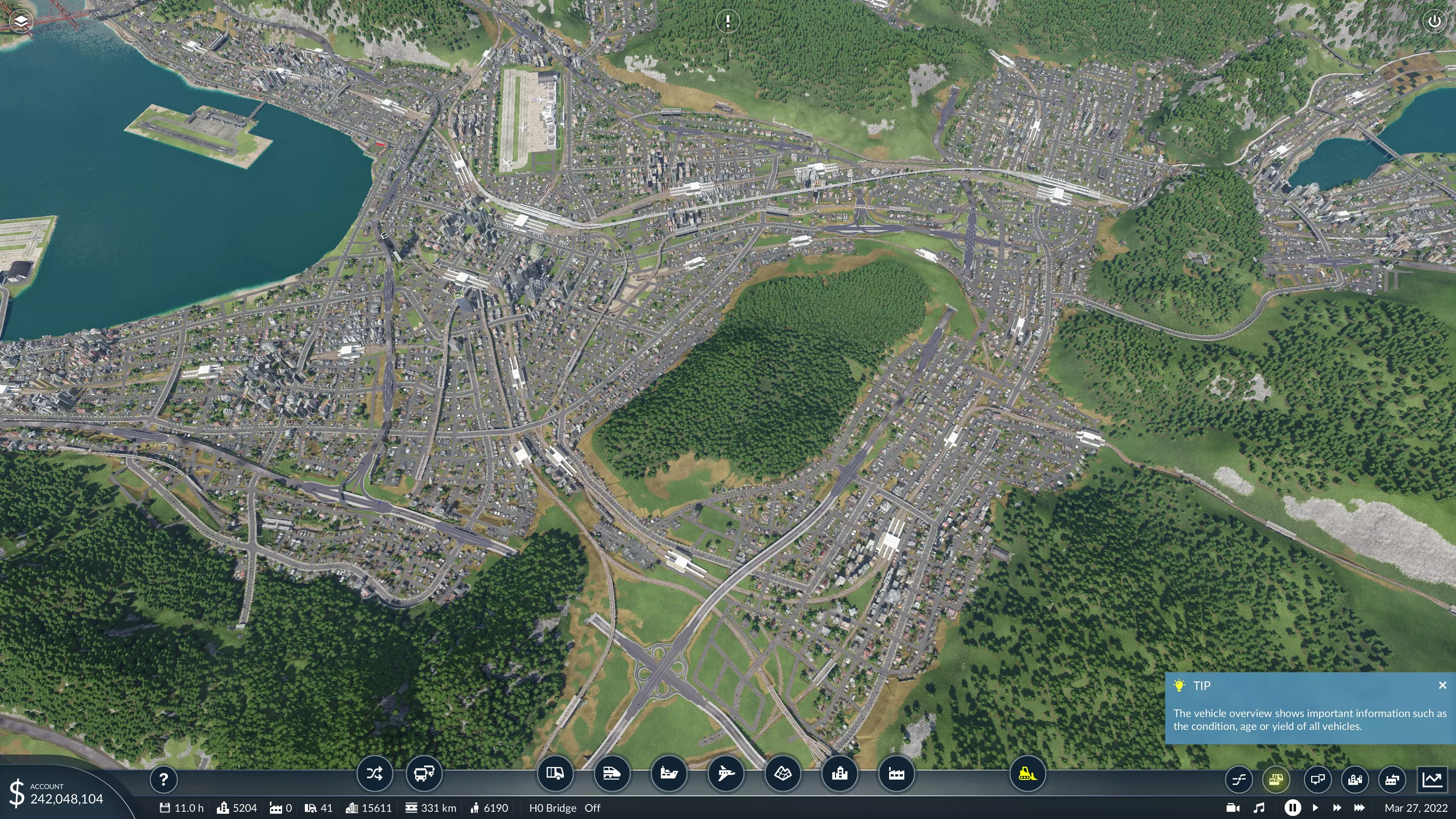The image size is (1456, 819).
Task: Open the line manager shuffle icon
Action: click(x=374, y=773)
